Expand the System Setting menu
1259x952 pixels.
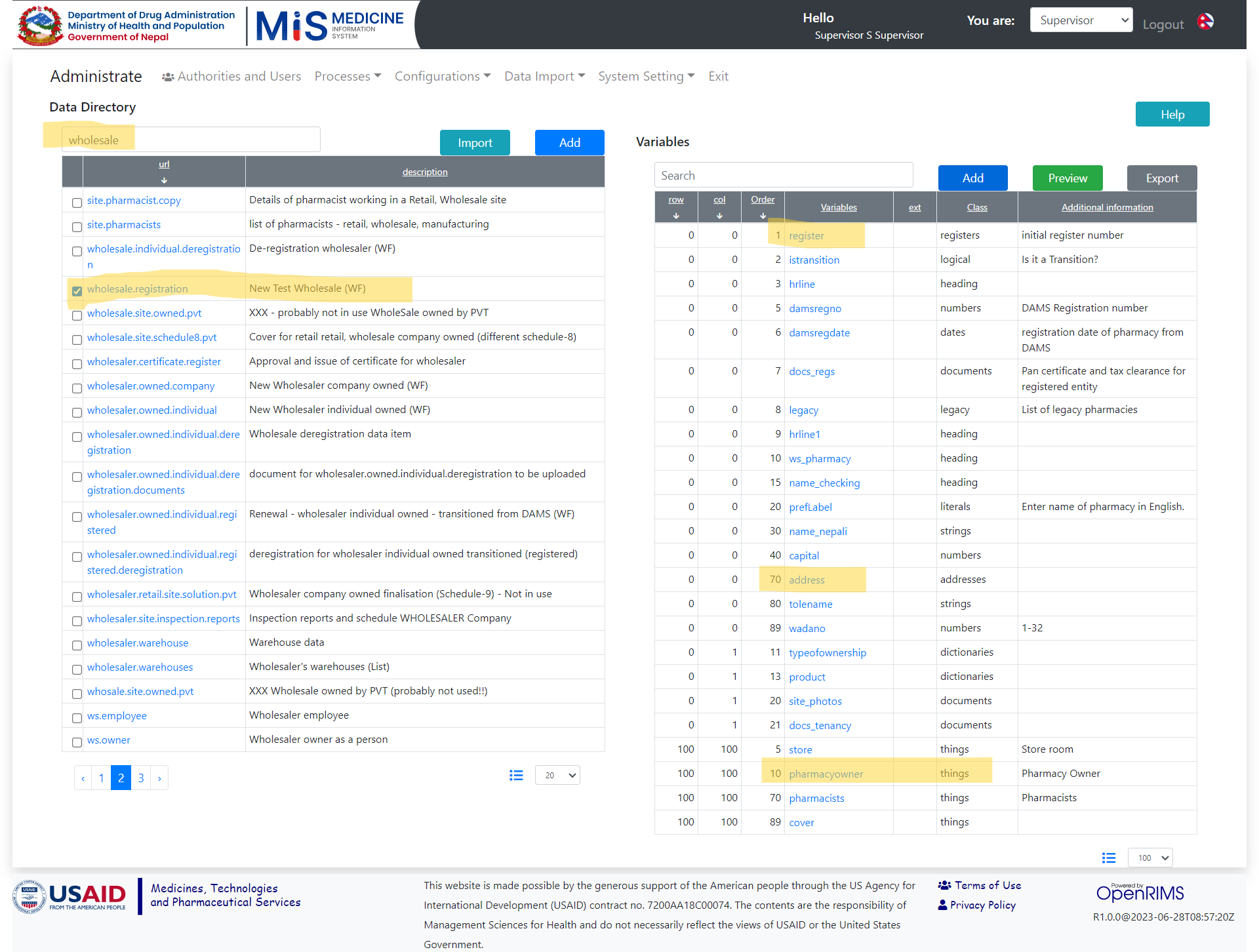[646, 77]
